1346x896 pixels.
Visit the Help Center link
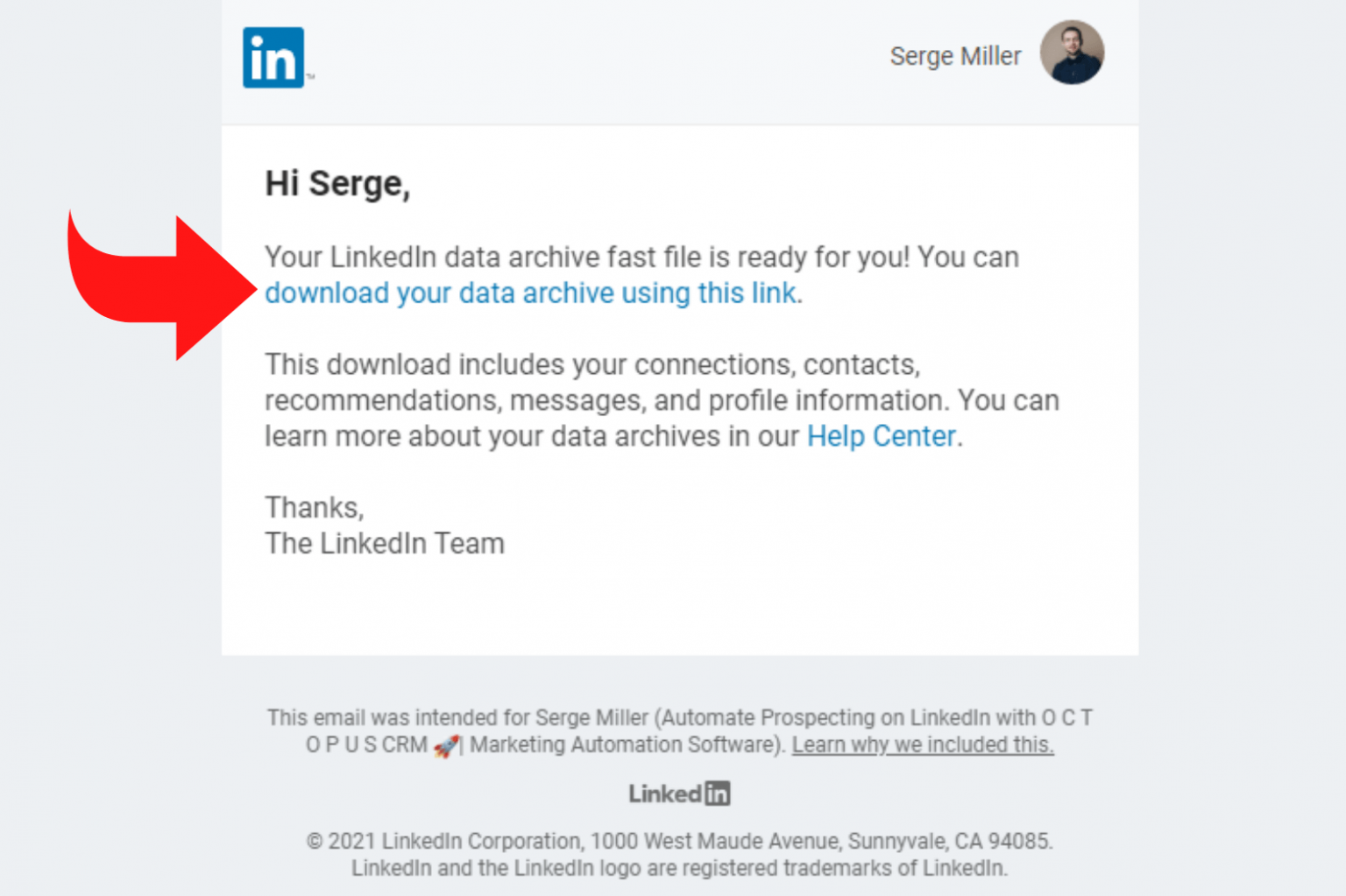(880, 435)
